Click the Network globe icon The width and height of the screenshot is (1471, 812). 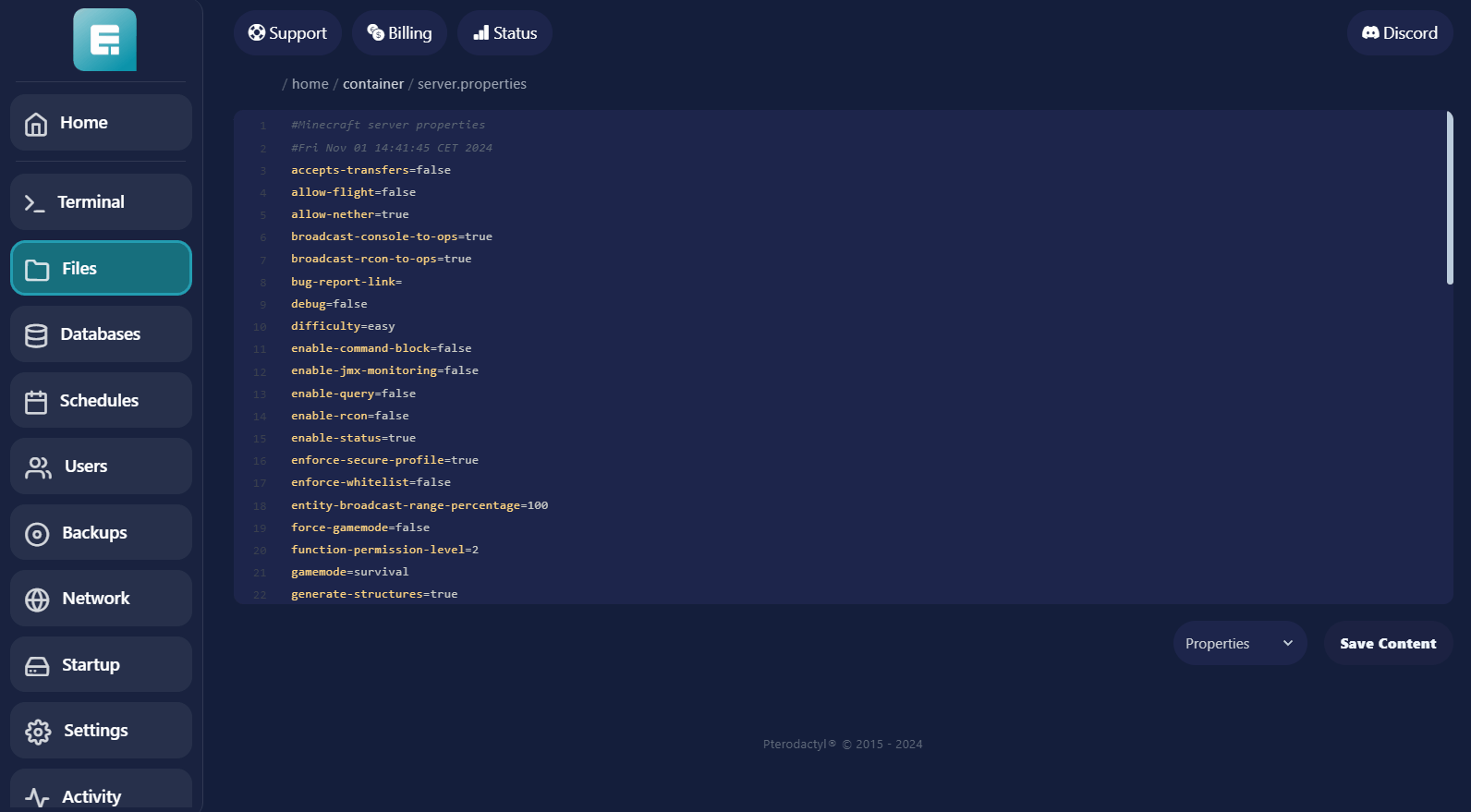tap(37, 600)
